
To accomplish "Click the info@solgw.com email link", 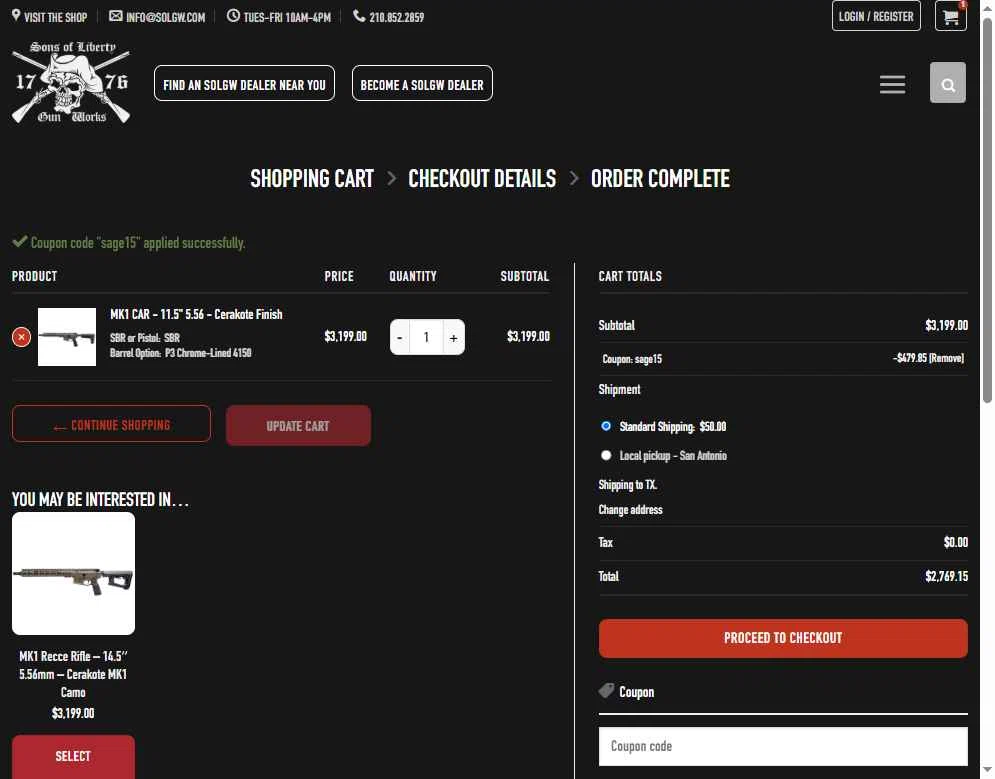I will pyautogui.click(x=157, y=16).
